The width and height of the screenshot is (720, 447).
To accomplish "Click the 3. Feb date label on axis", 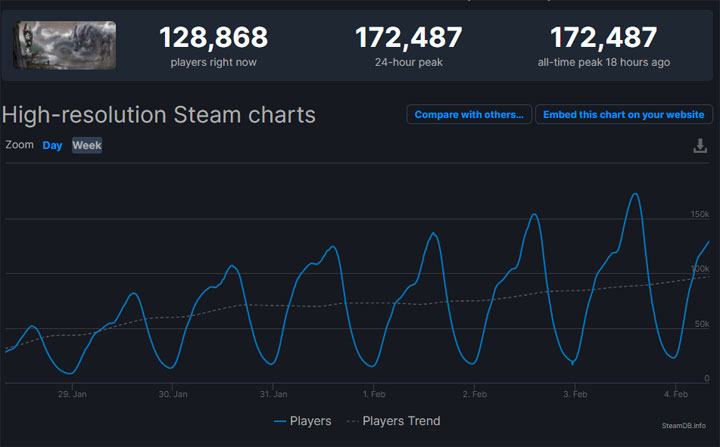I will [575, 394].
